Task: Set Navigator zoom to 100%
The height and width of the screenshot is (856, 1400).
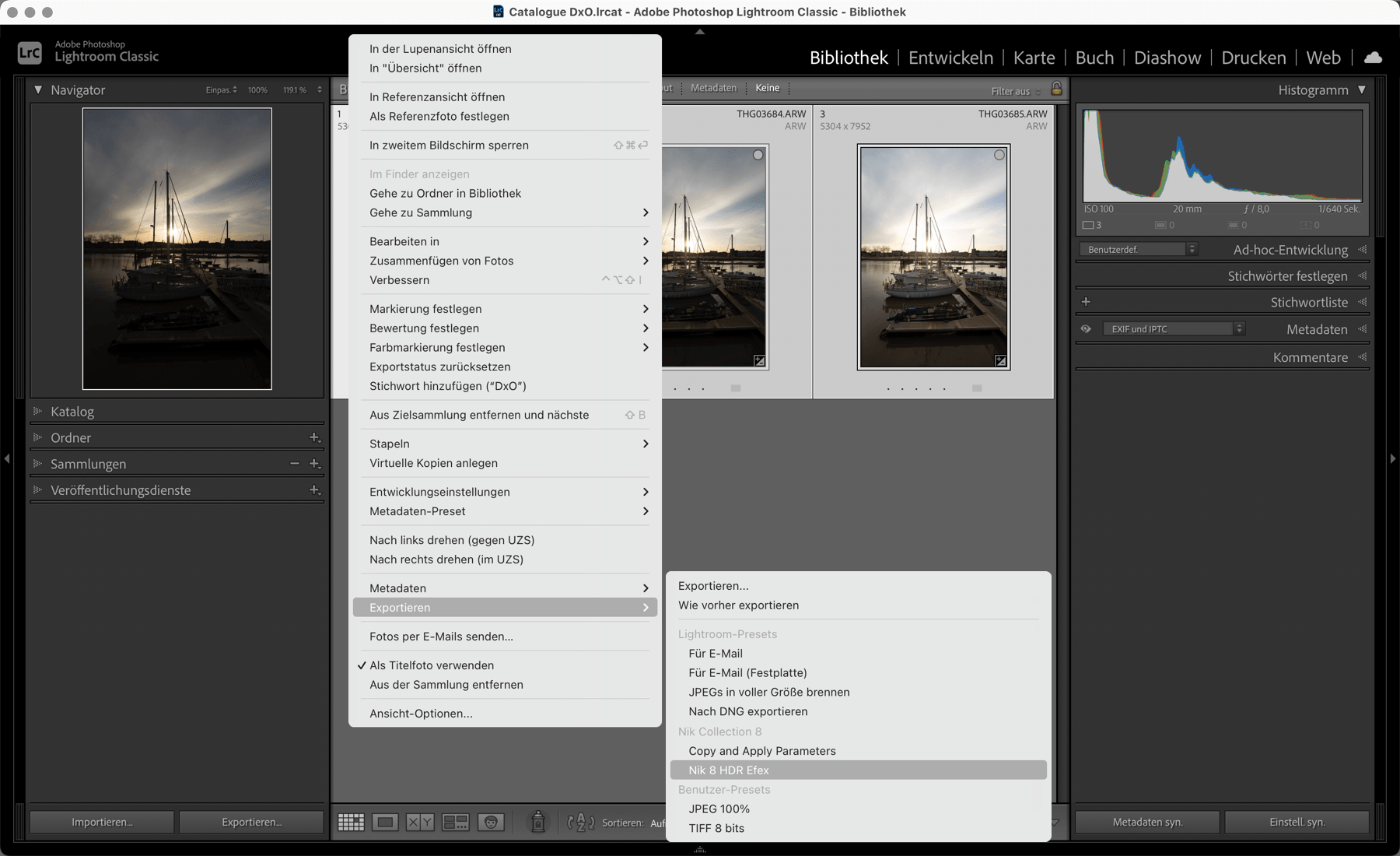Action: pos(257,90)
